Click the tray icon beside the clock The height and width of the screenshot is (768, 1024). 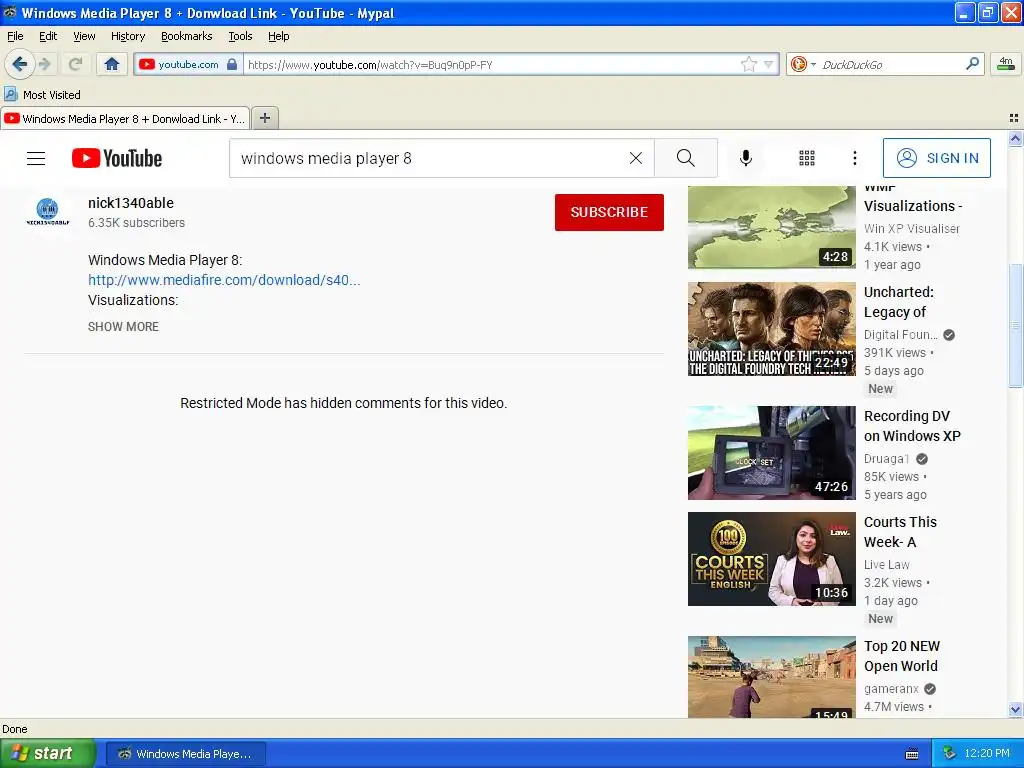pos(950,754)
